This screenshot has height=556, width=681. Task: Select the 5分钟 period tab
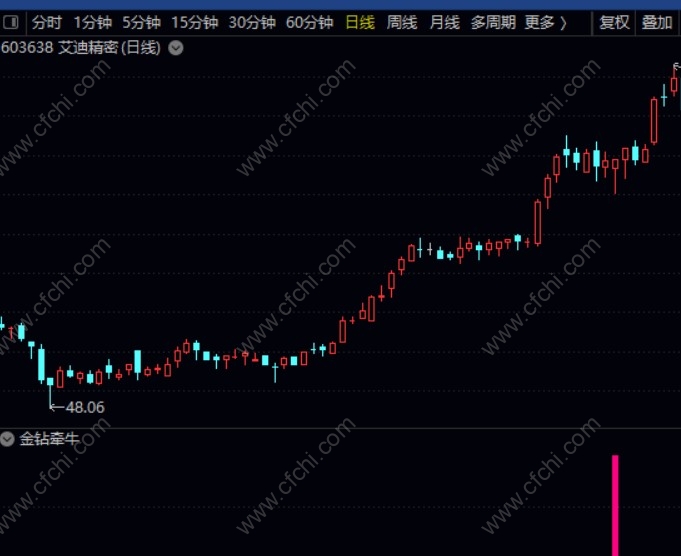pyautogui.click(x=141, y=22)
